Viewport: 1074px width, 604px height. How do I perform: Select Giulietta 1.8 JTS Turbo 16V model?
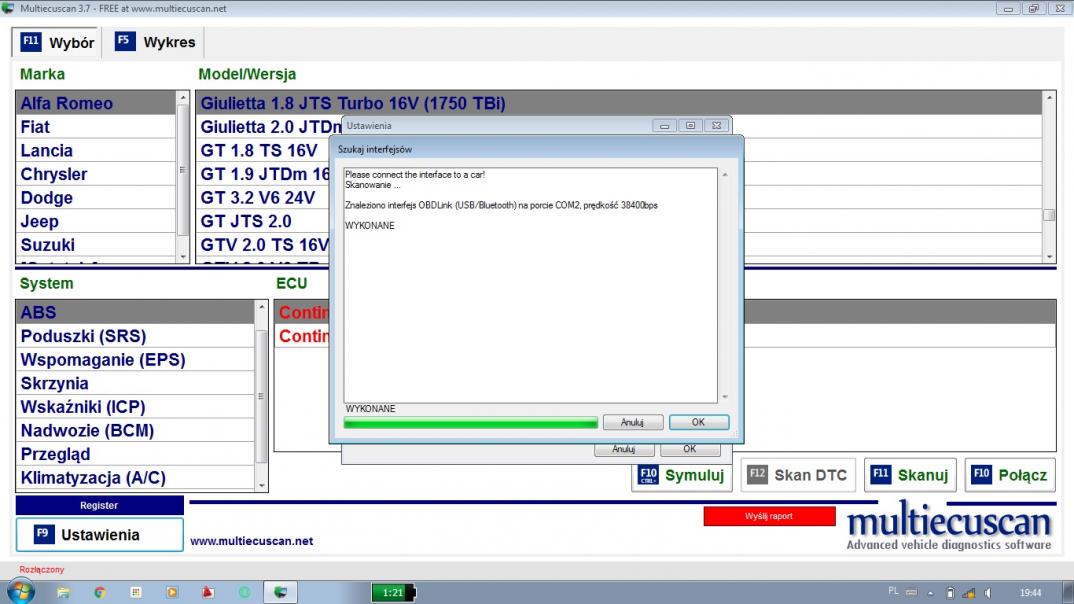(x=619, y=103)
